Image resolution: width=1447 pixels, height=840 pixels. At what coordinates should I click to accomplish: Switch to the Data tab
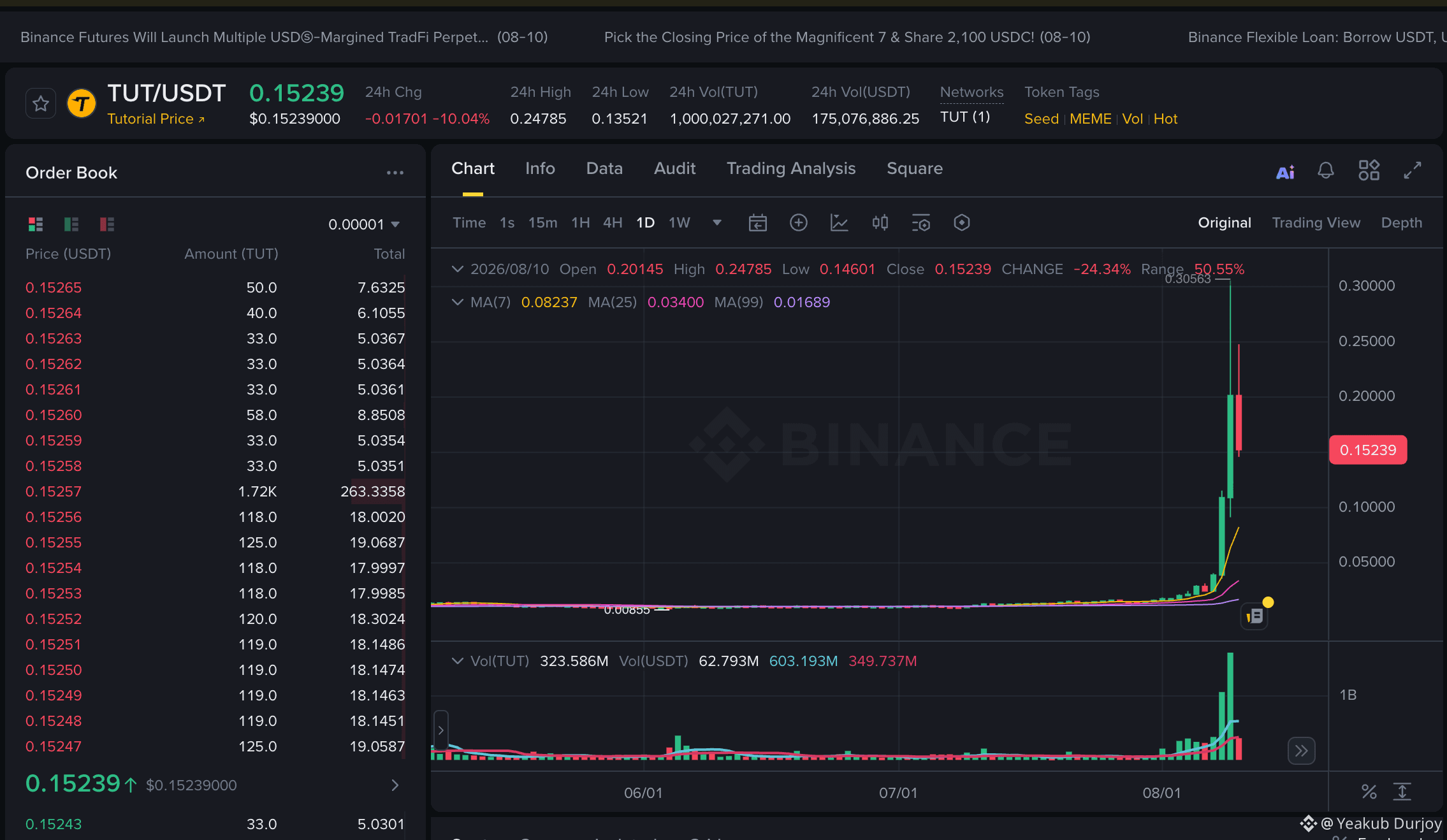[x=604, y=168]
